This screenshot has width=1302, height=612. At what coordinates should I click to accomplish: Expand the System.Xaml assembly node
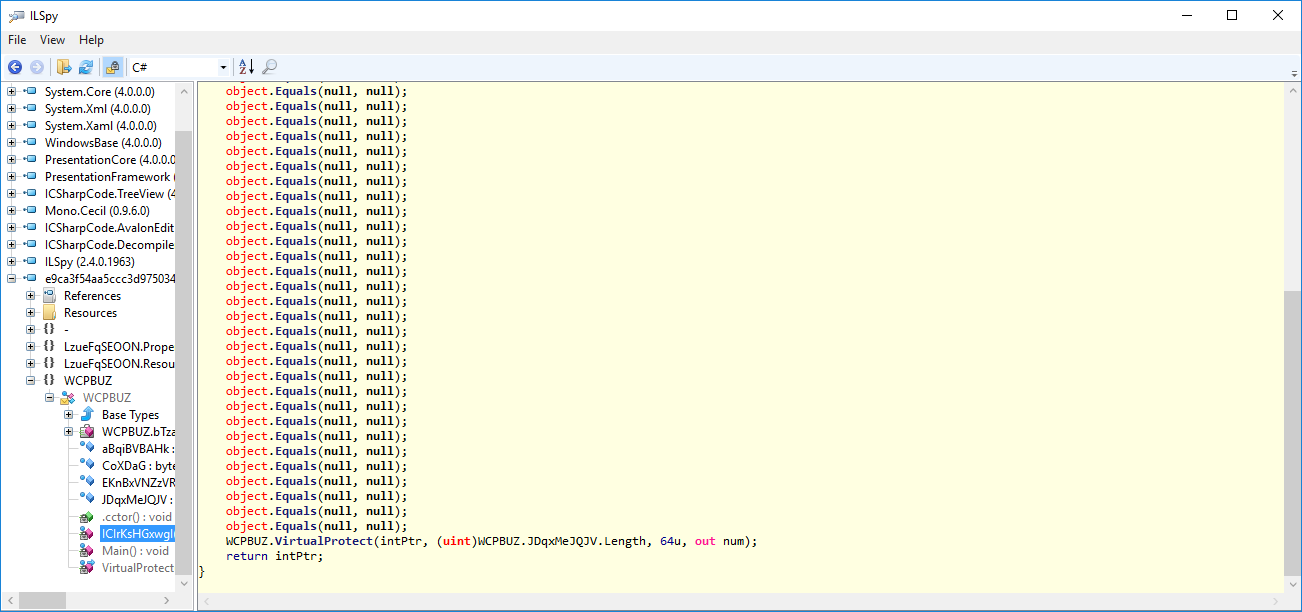[x=12, y=126]
